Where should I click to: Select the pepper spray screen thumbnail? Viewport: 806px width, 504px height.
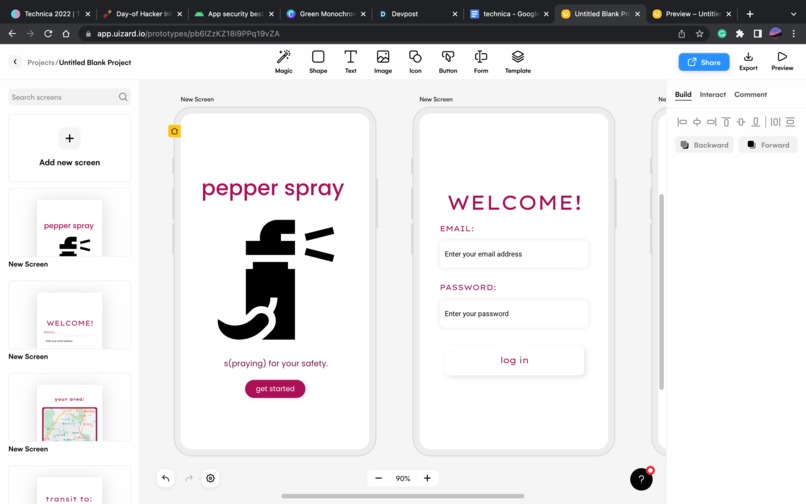[x=69, y=223]
